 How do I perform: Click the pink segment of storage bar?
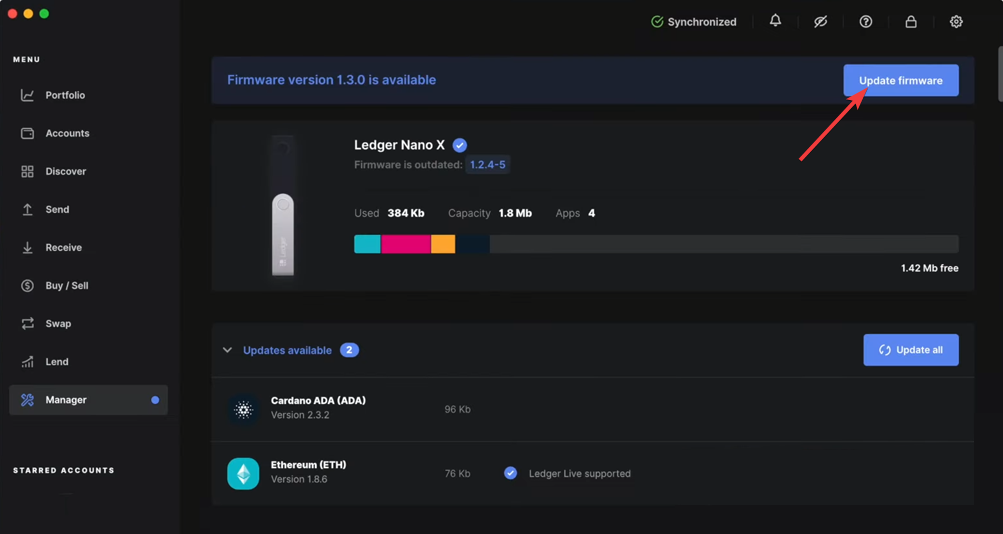click(x=405, y=244)
